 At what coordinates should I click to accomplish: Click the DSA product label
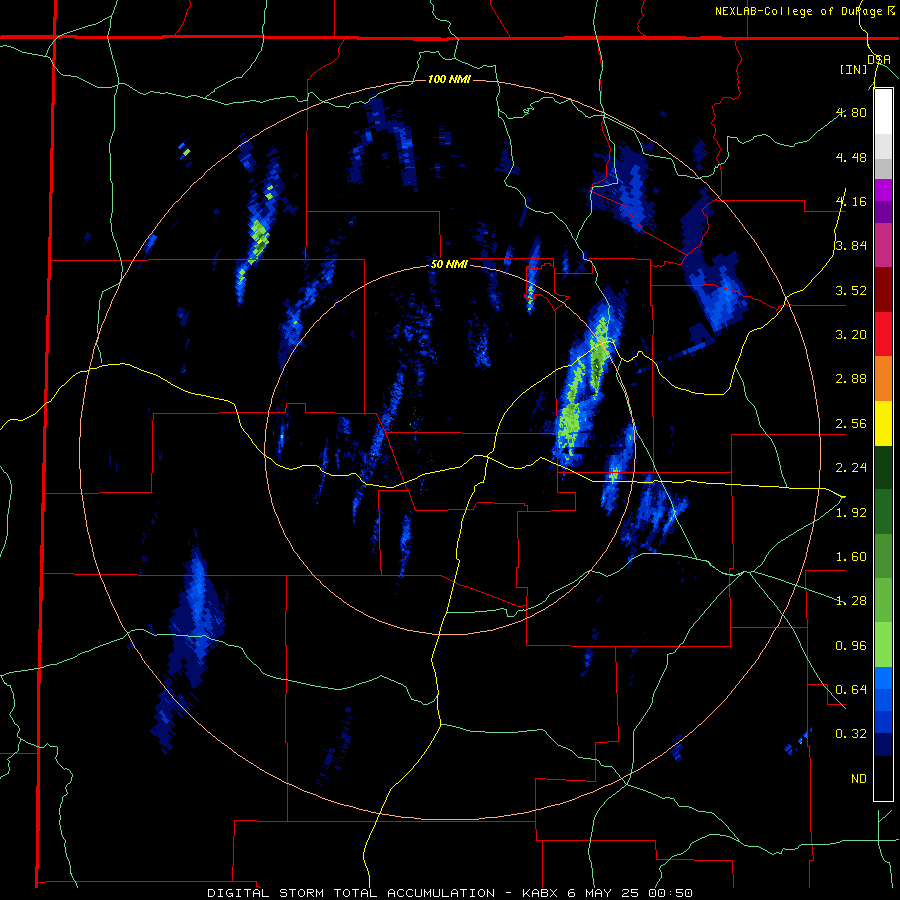click(x=879, y=59)
